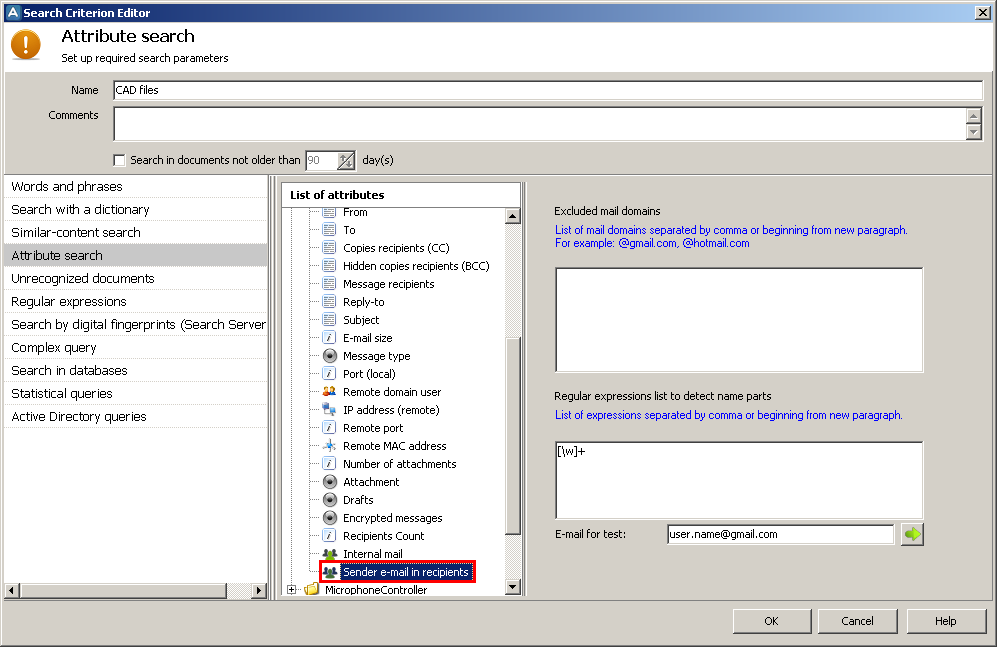
Task: Open Search in databases
Action: pos(135,371)
